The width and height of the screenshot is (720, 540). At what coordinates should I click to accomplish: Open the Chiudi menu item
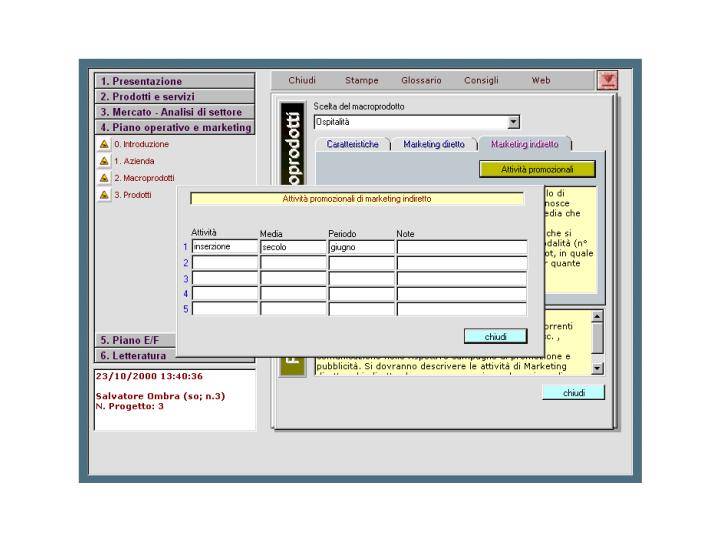tap(302, 80)
